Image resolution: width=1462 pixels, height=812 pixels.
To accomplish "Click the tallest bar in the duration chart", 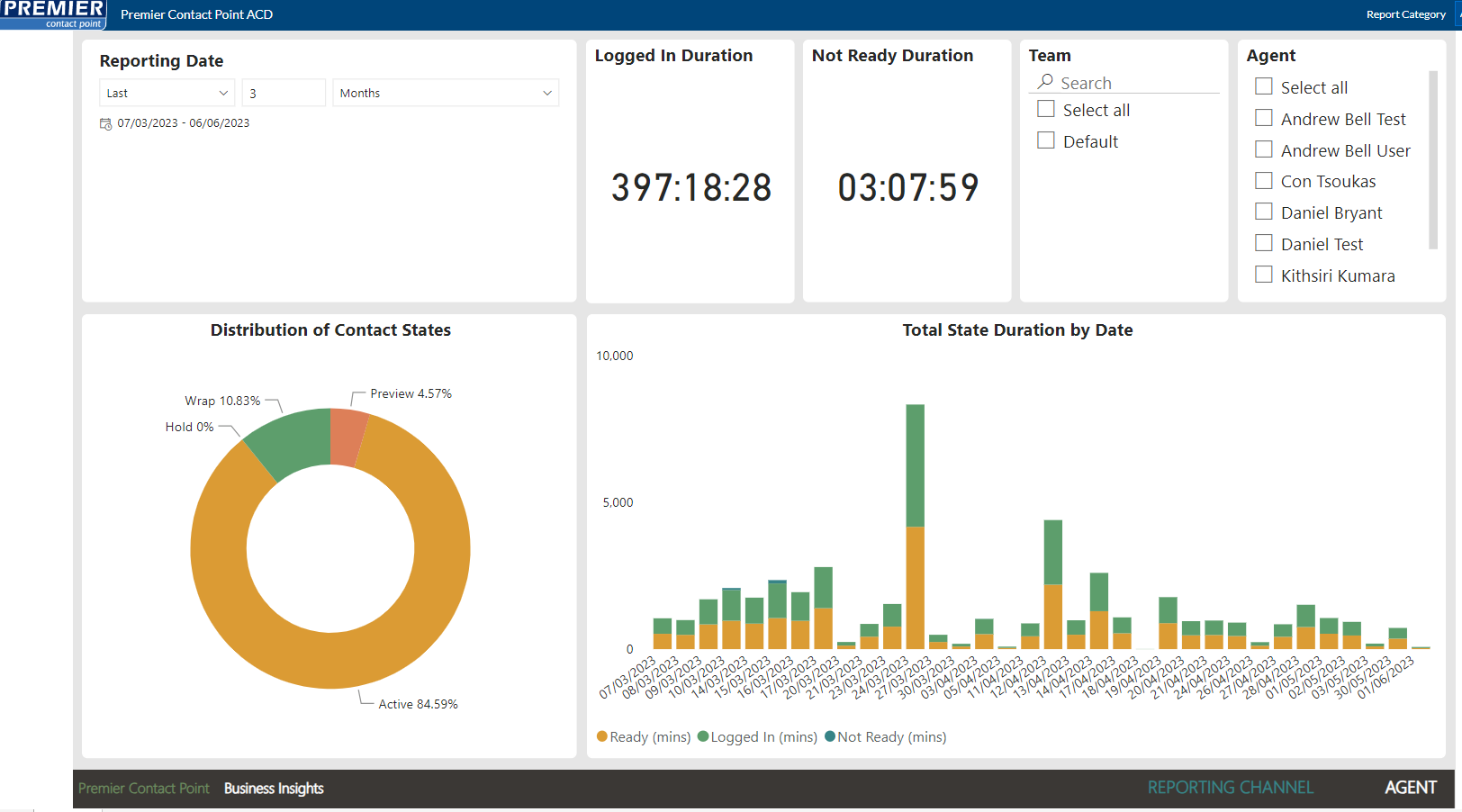I will pyautogui.click(x=915, y=527).
